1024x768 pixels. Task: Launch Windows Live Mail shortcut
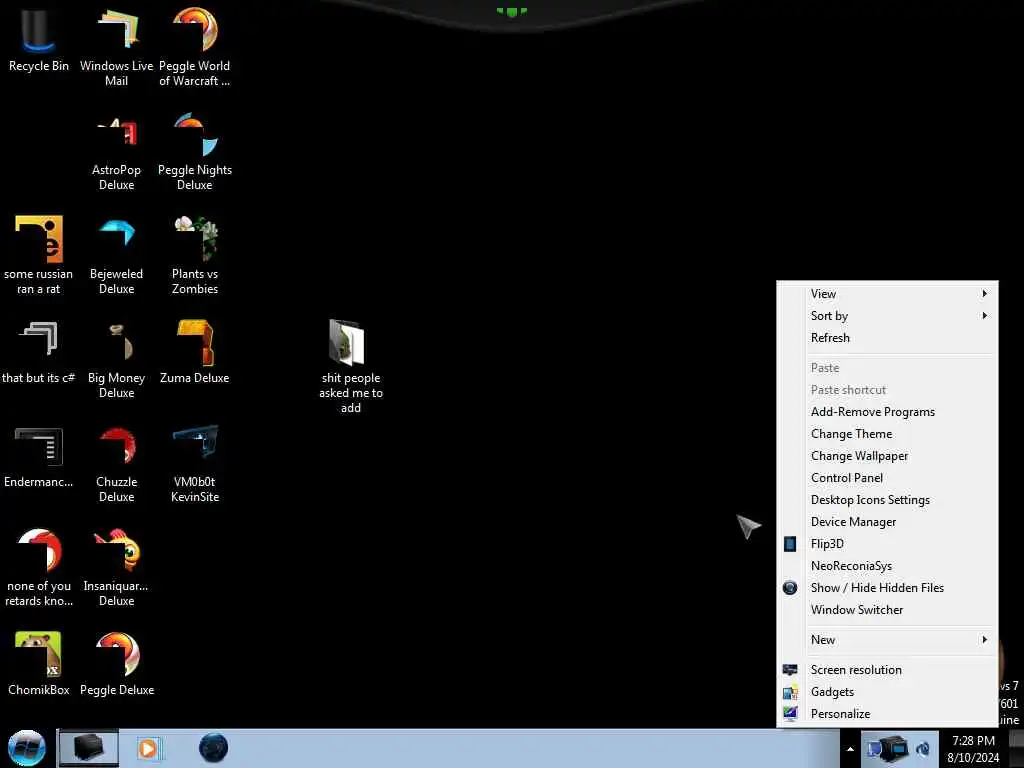click(x=116, y=47)
